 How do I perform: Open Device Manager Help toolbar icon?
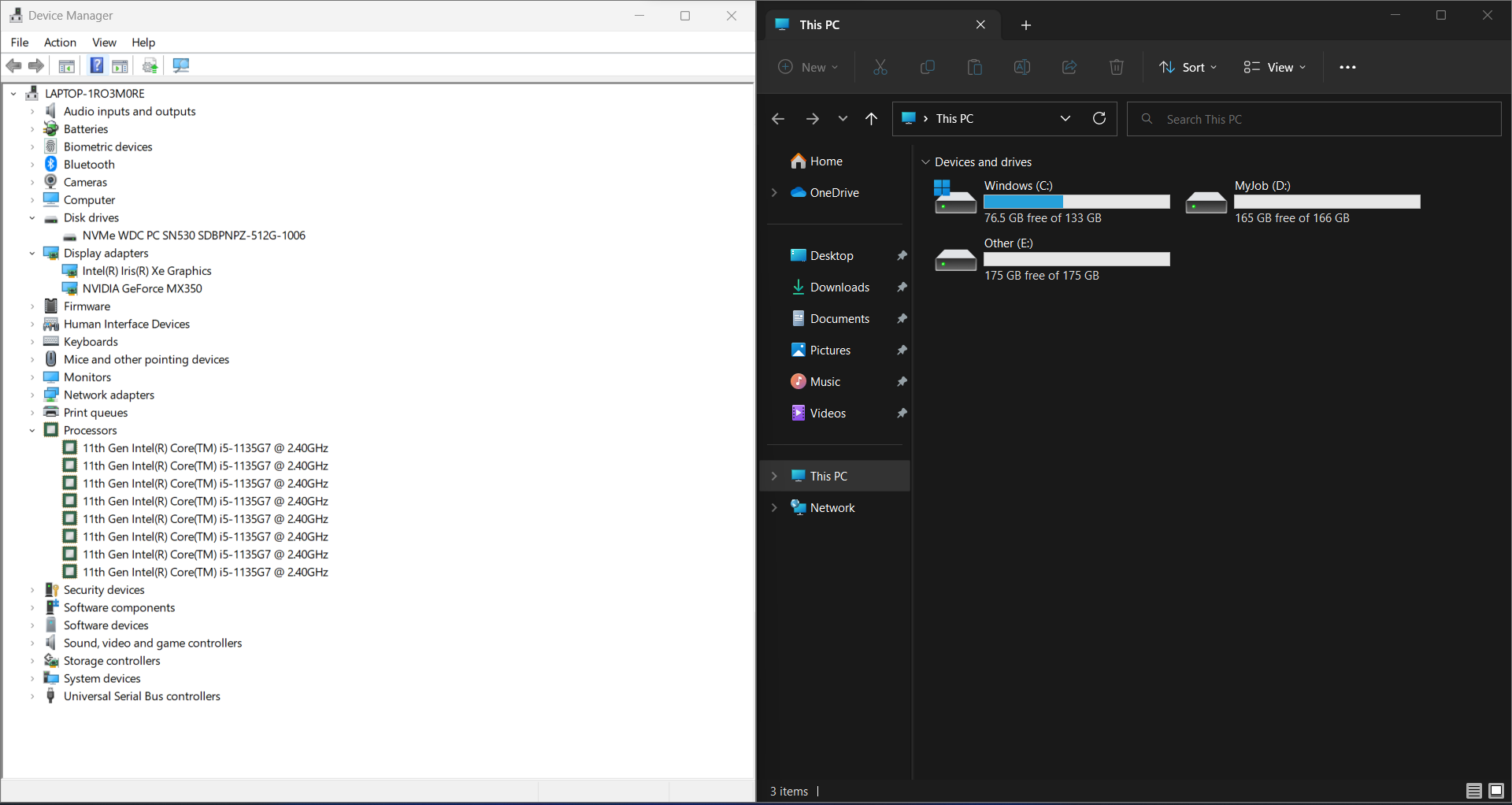pos(96,65)
